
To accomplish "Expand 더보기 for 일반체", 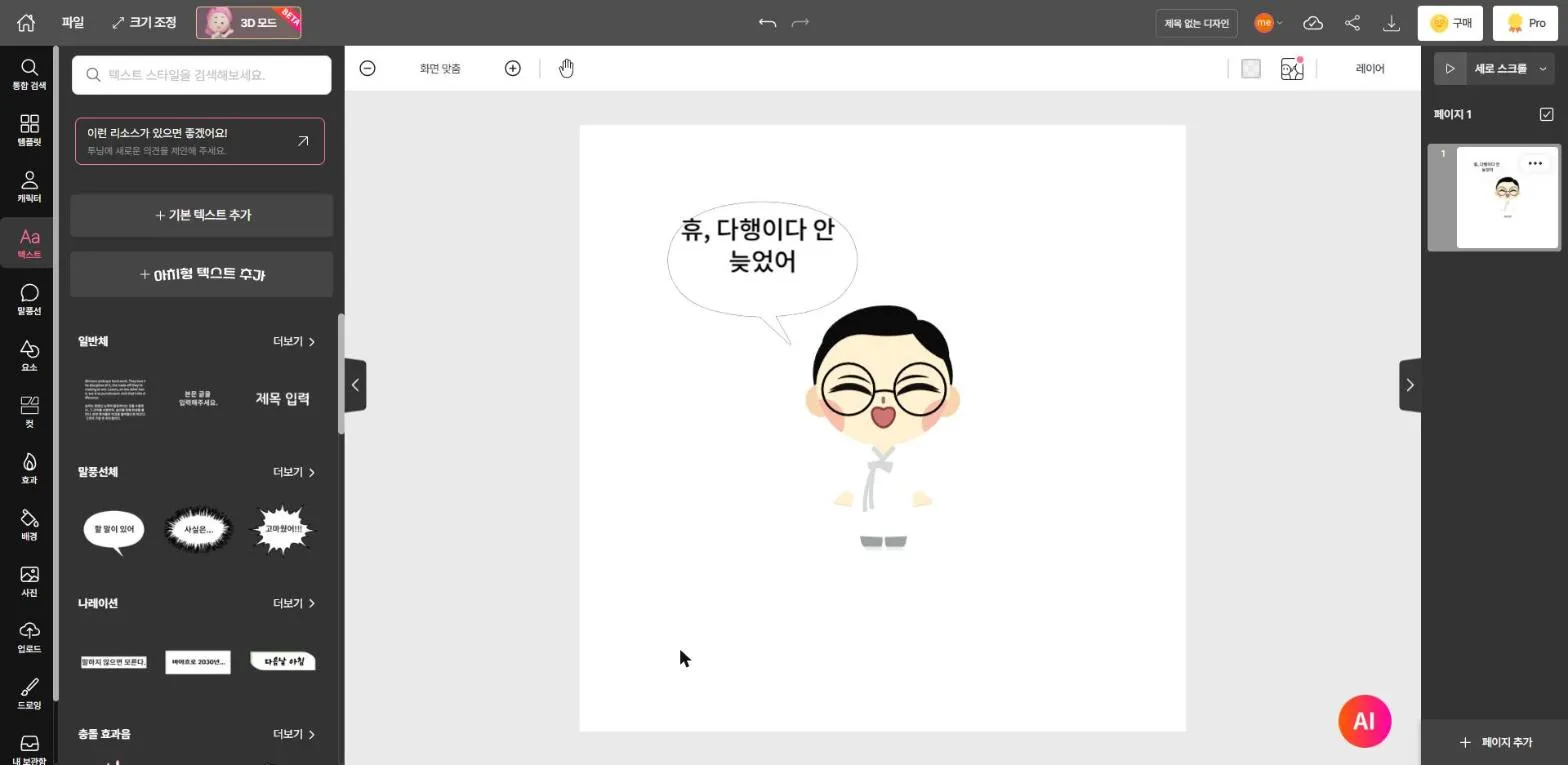I will pos(294,342).
